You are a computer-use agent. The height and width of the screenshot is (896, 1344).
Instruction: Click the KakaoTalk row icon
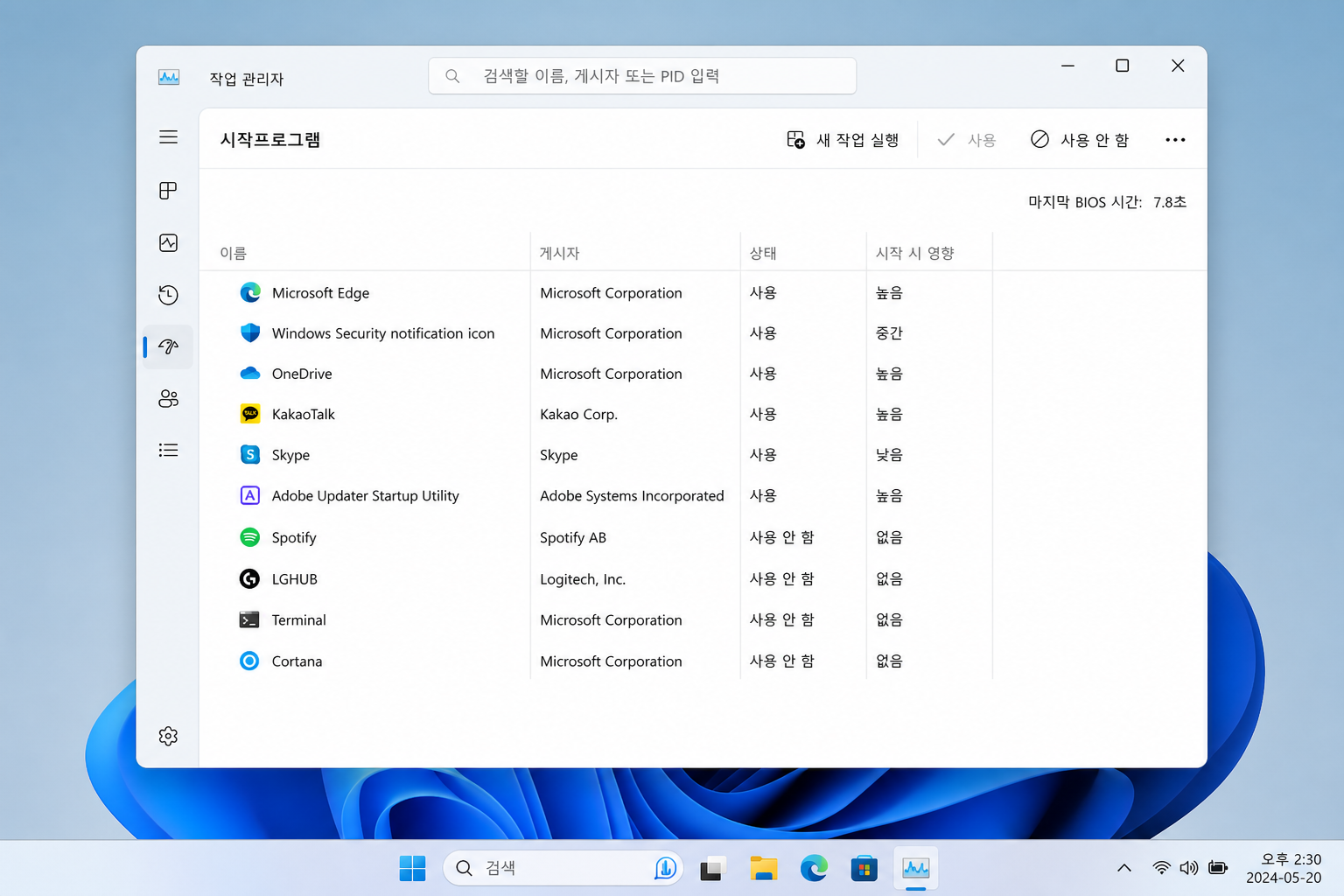point(250,414)
